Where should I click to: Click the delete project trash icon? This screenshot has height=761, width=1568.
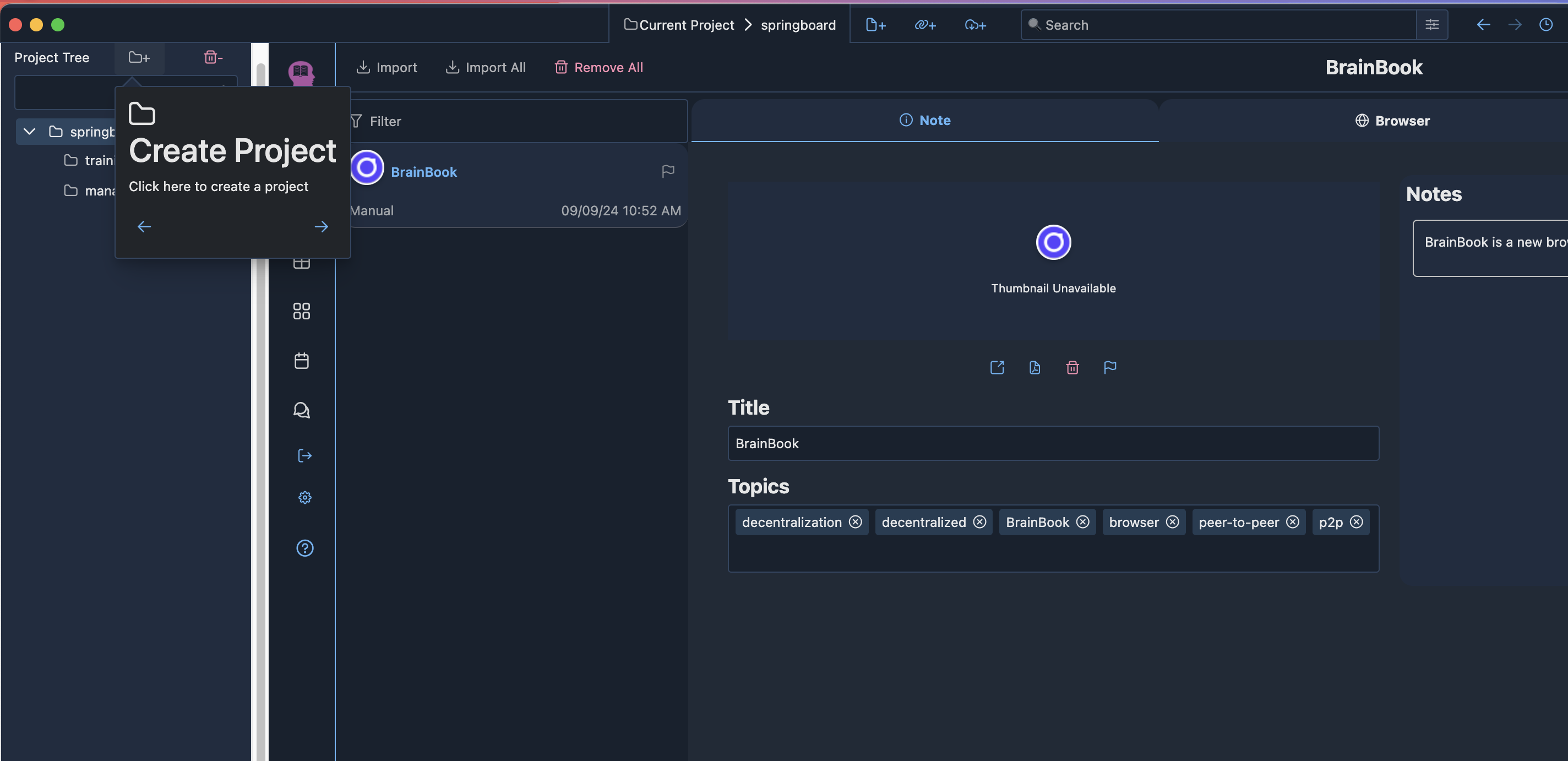pyautogui.click(x=213, y=57)
